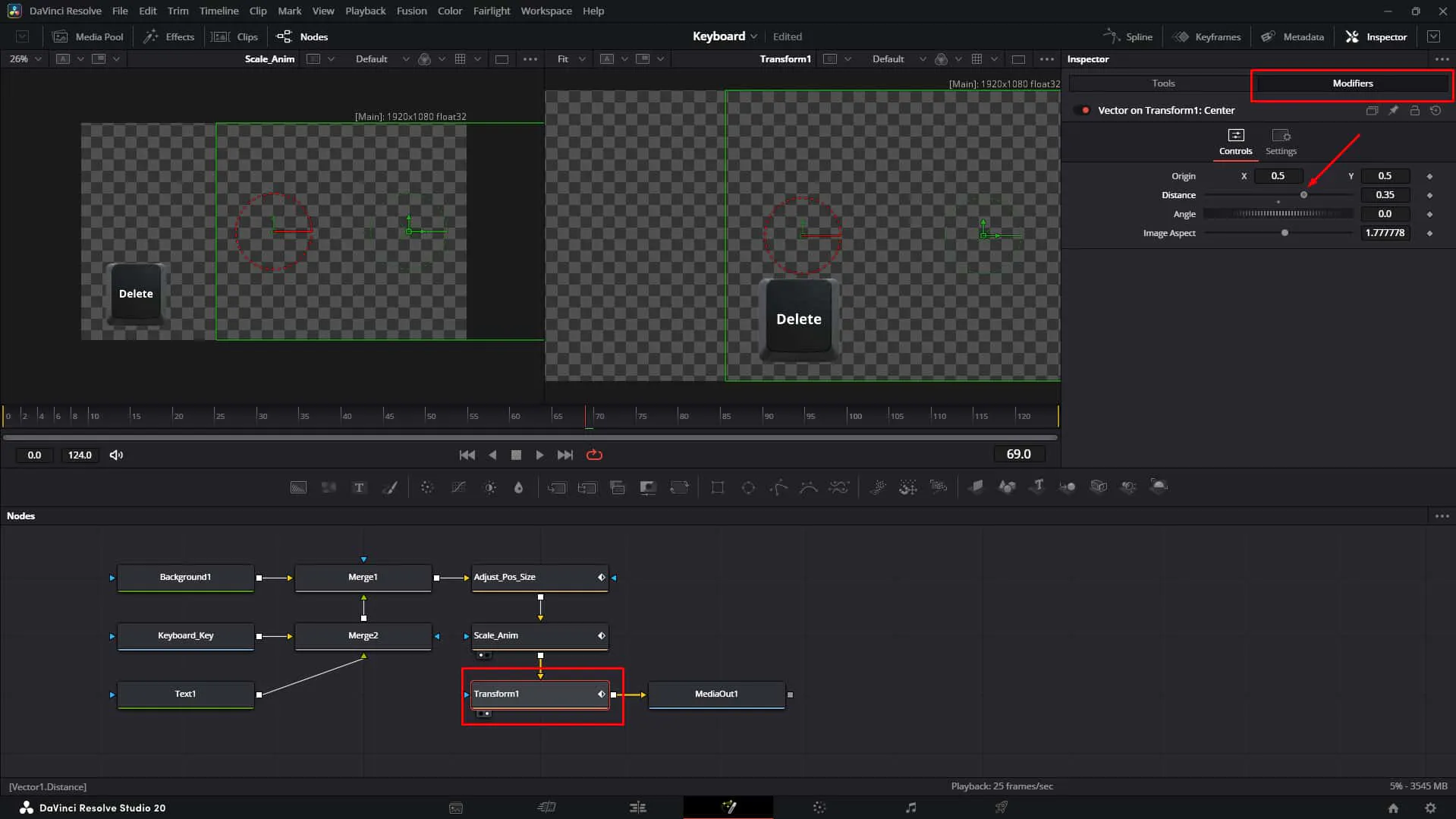Toggle the Clips panel
This screenshot has width=1456, height=819.
(235, 36)
